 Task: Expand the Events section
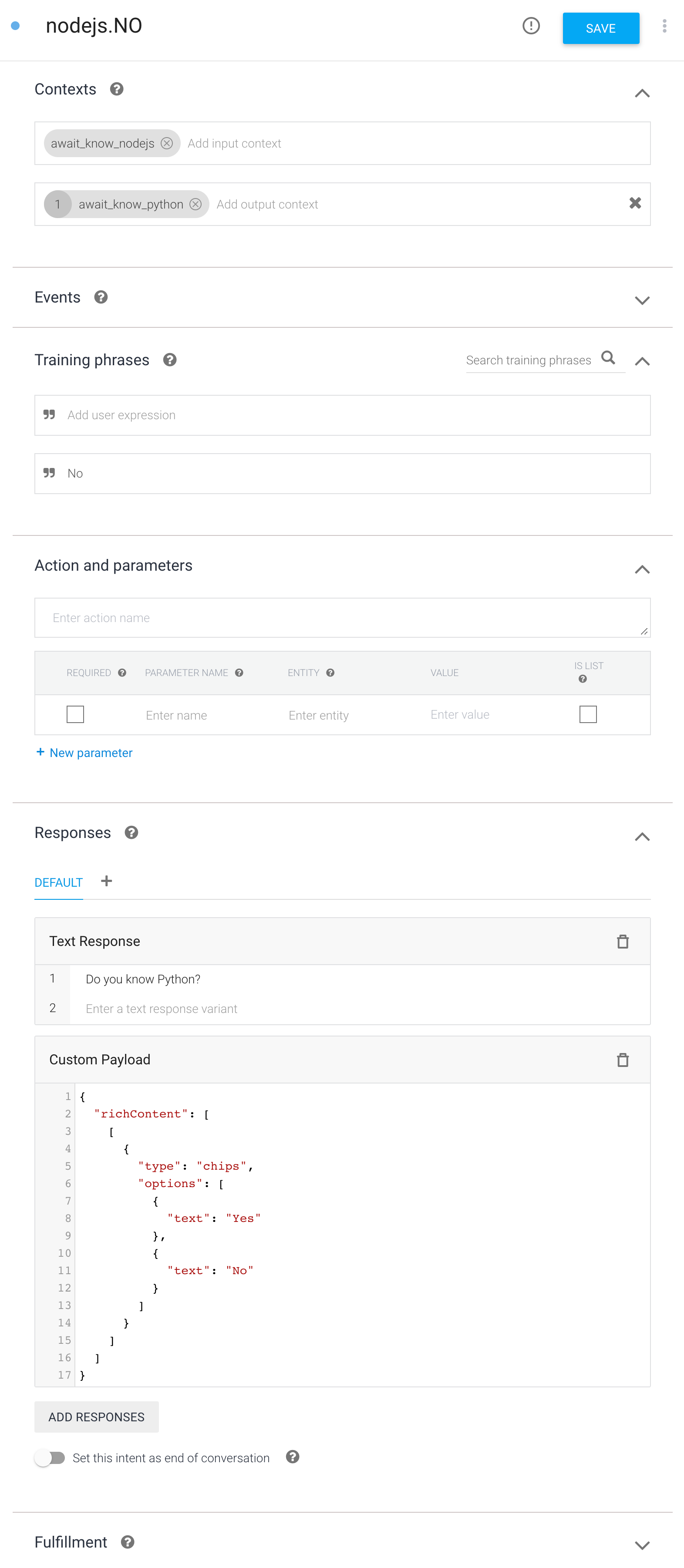click(642, 300)
